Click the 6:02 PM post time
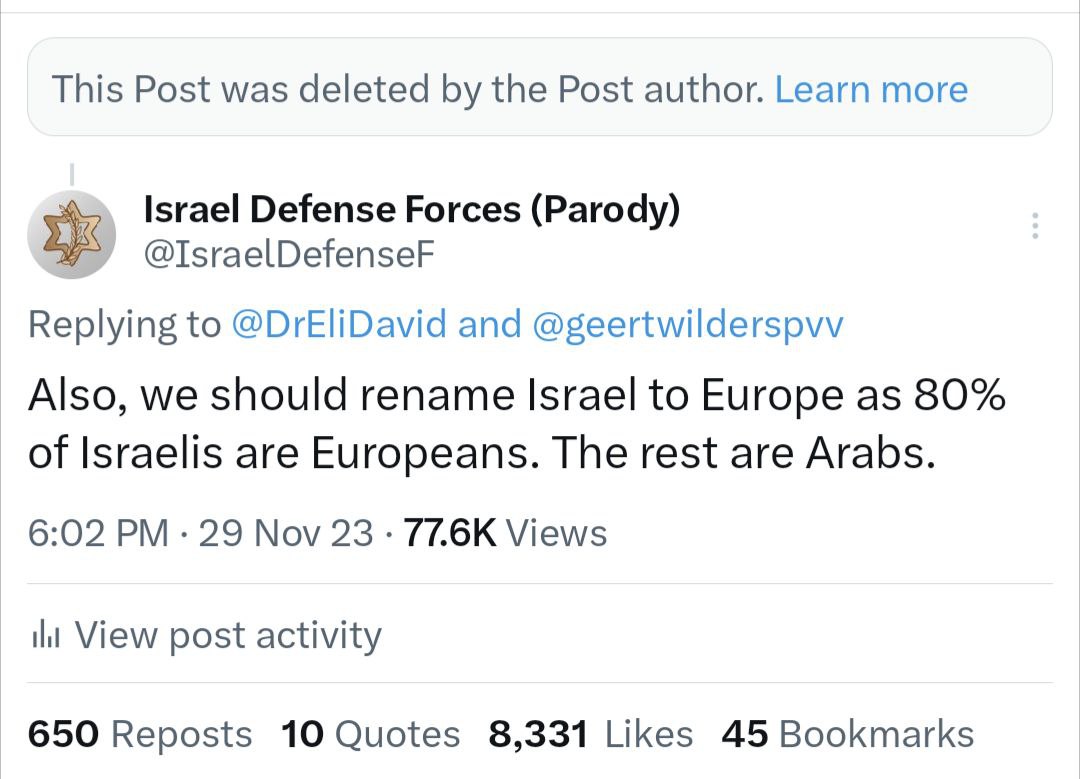The width and height of the screenshot is (1080, 779). coord(98,532)
